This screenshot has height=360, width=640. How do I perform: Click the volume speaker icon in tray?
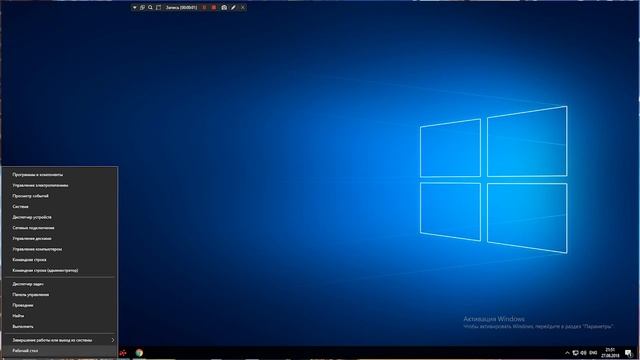(584, 353)
